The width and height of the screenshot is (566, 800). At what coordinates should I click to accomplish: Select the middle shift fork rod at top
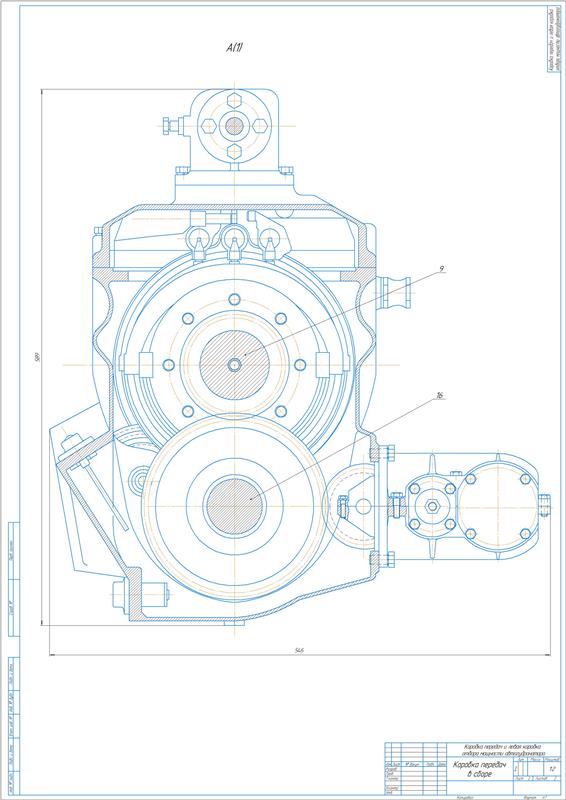tap(234, 241)
